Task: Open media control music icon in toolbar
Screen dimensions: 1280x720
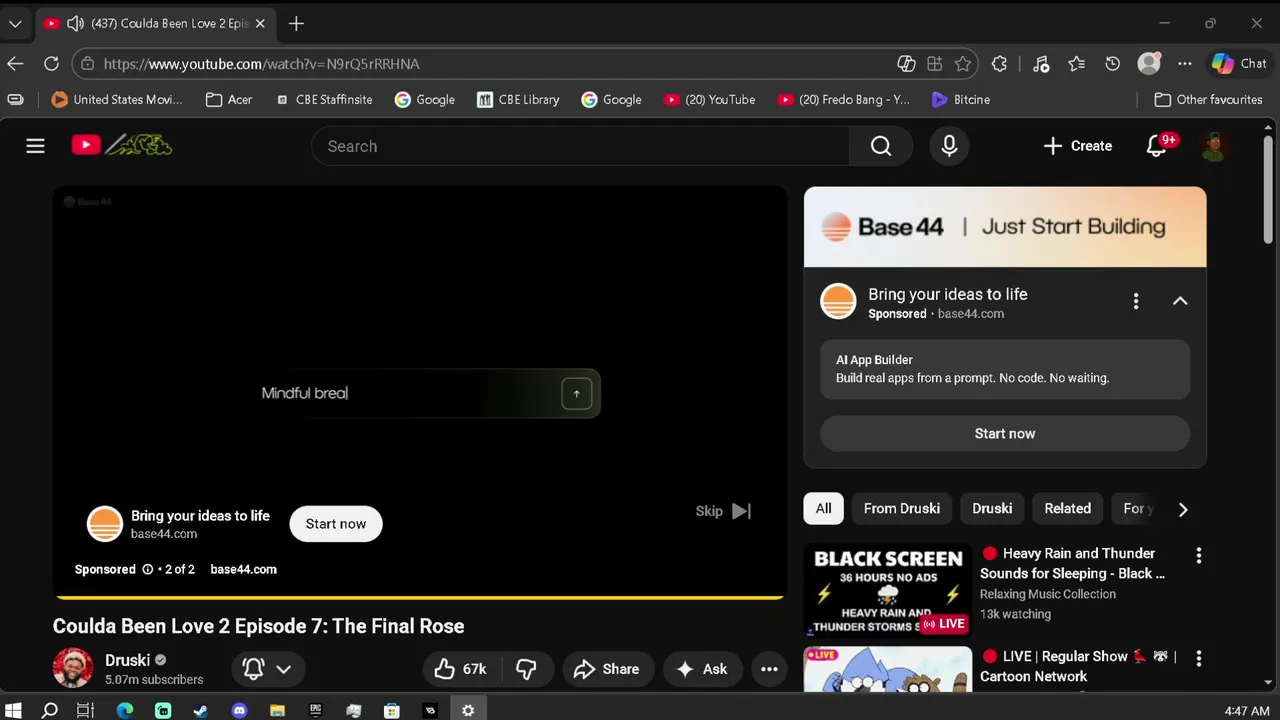Action: click(1041, 63)
